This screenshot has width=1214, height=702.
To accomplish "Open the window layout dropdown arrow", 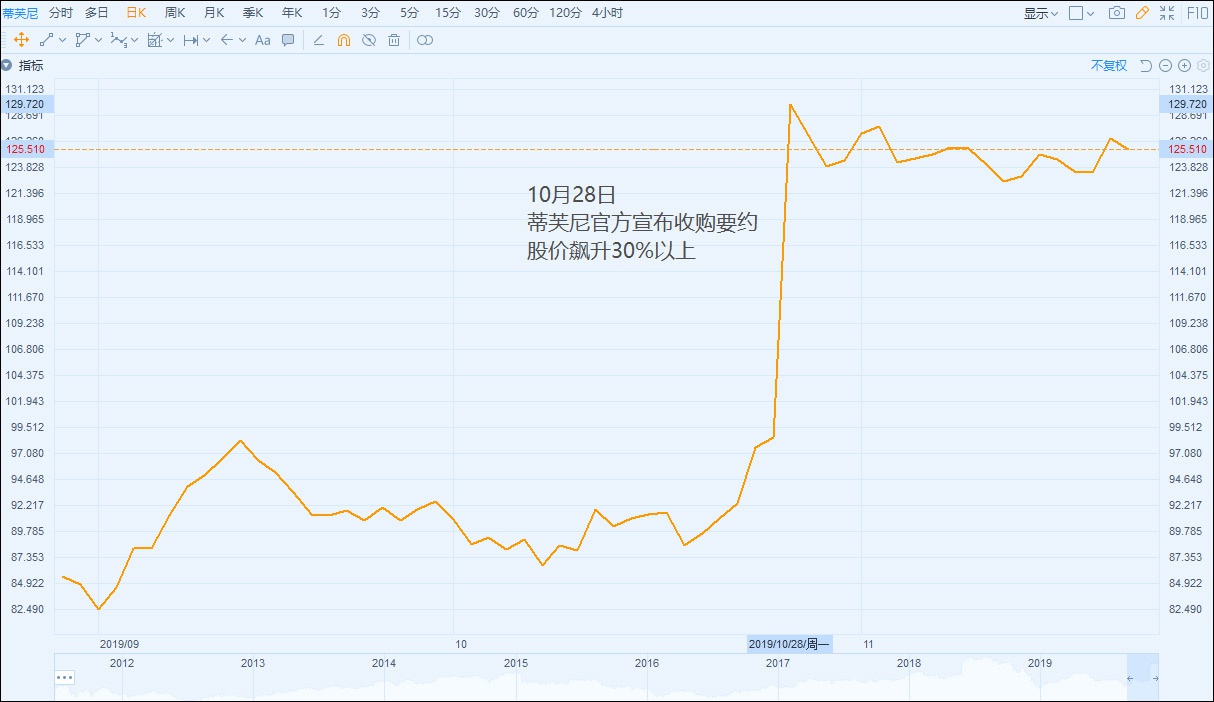I will point(1090,13).
